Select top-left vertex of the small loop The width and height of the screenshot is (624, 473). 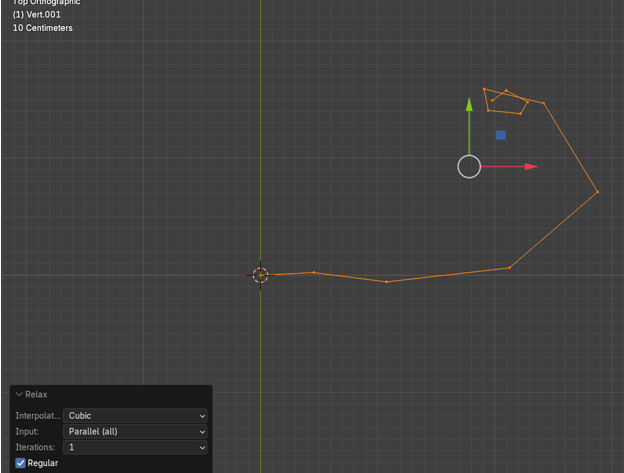485,89
